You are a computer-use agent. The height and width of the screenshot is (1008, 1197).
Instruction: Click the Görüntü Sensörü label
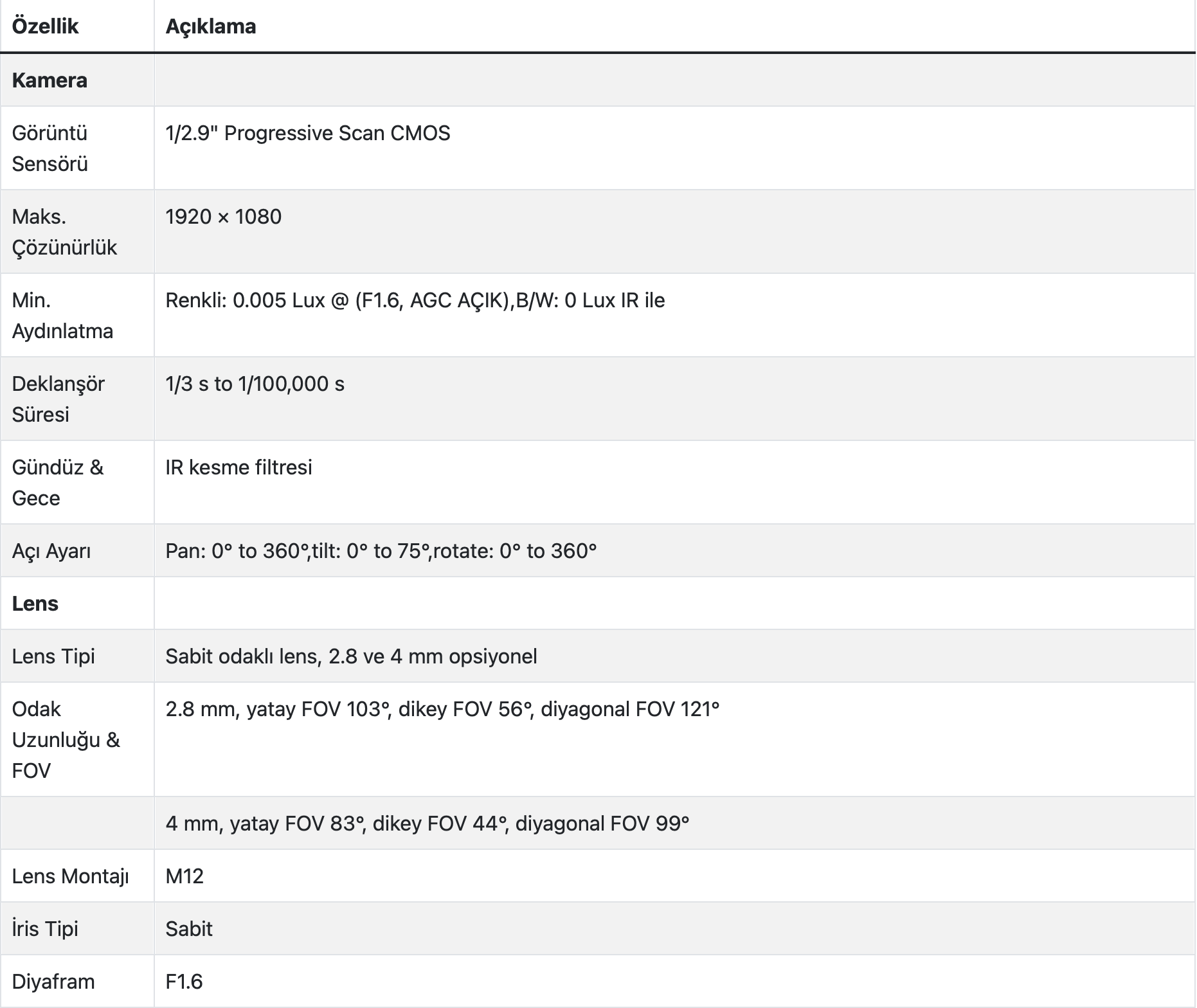click(50, 148)
